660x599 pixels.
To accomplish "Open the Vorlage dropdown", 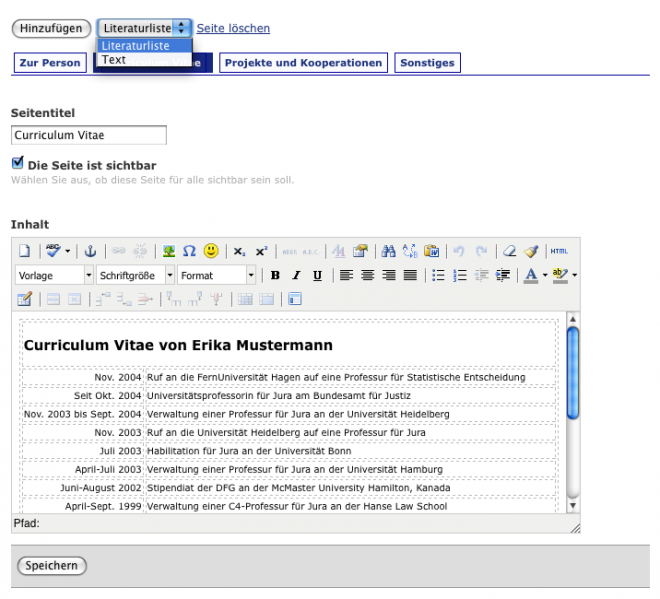I will [x=55, y=275].
